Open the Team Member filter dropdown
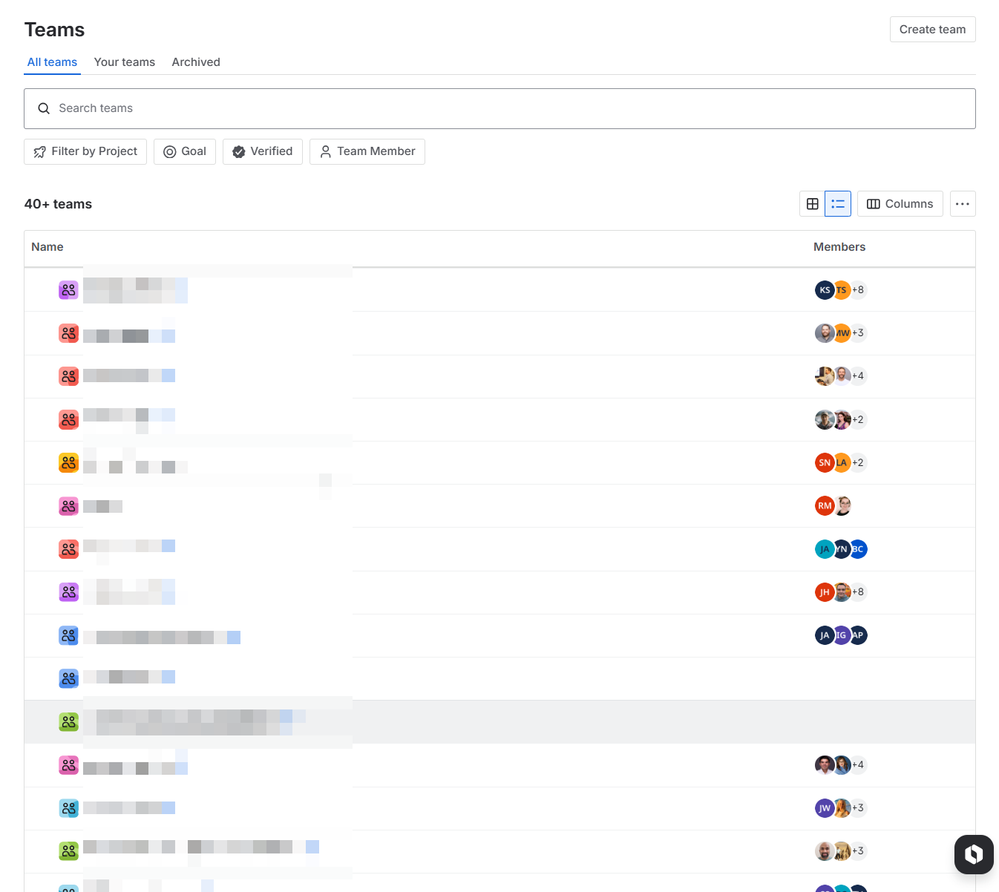Viewport: 999px width, 892px height. point(367,152)
